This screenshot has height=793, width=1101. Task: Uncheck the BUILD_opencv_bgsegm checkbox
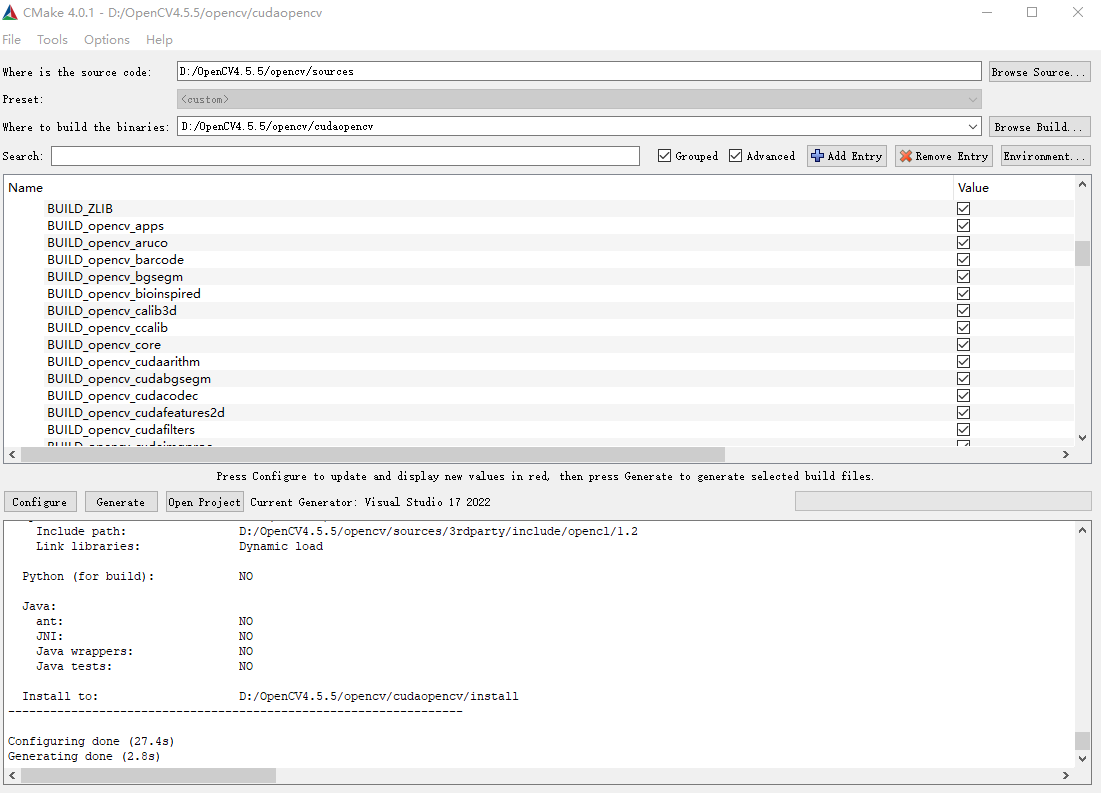963,277
